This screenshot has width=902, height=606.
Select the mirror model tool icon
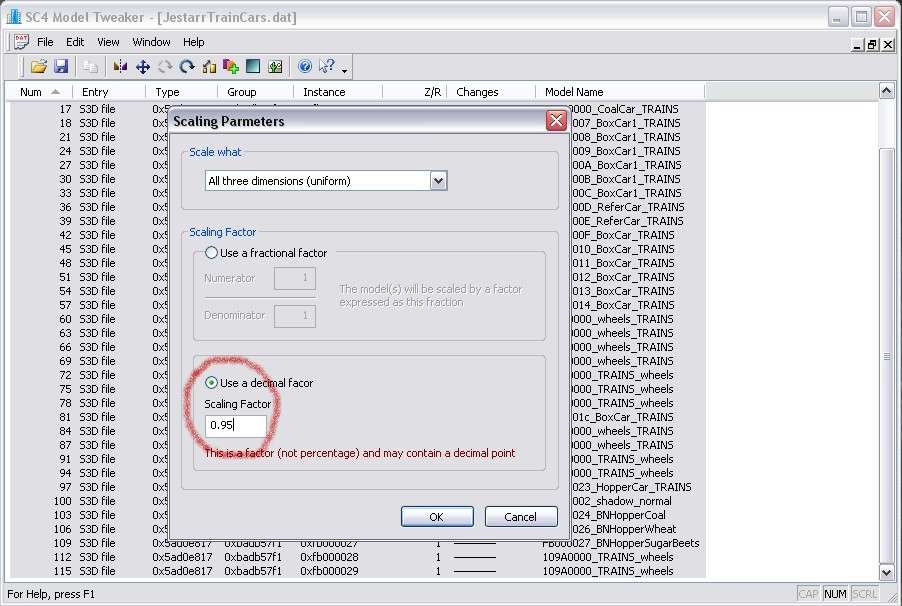coord(121,67)
